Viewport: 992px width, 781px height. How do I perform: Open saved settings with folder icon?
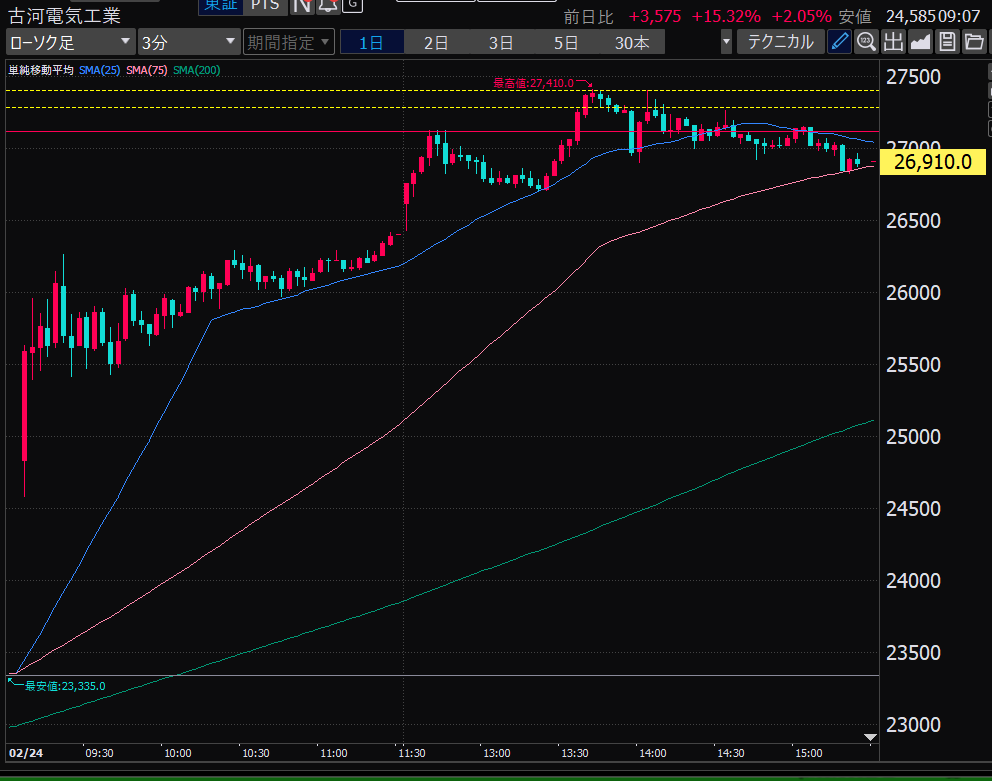click(972, 42)
